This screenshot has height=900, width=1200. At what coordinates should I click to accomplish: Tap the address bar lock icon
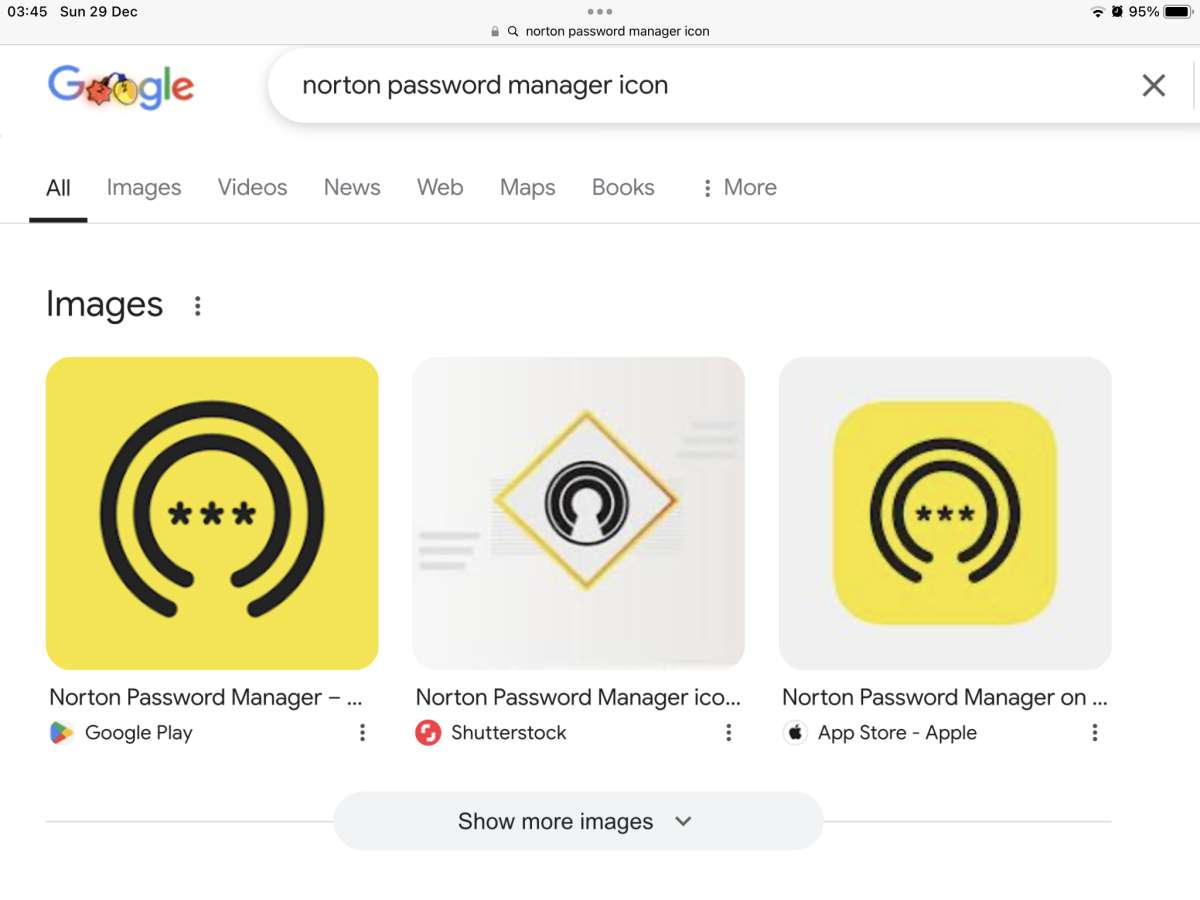[x=495, y=31]
